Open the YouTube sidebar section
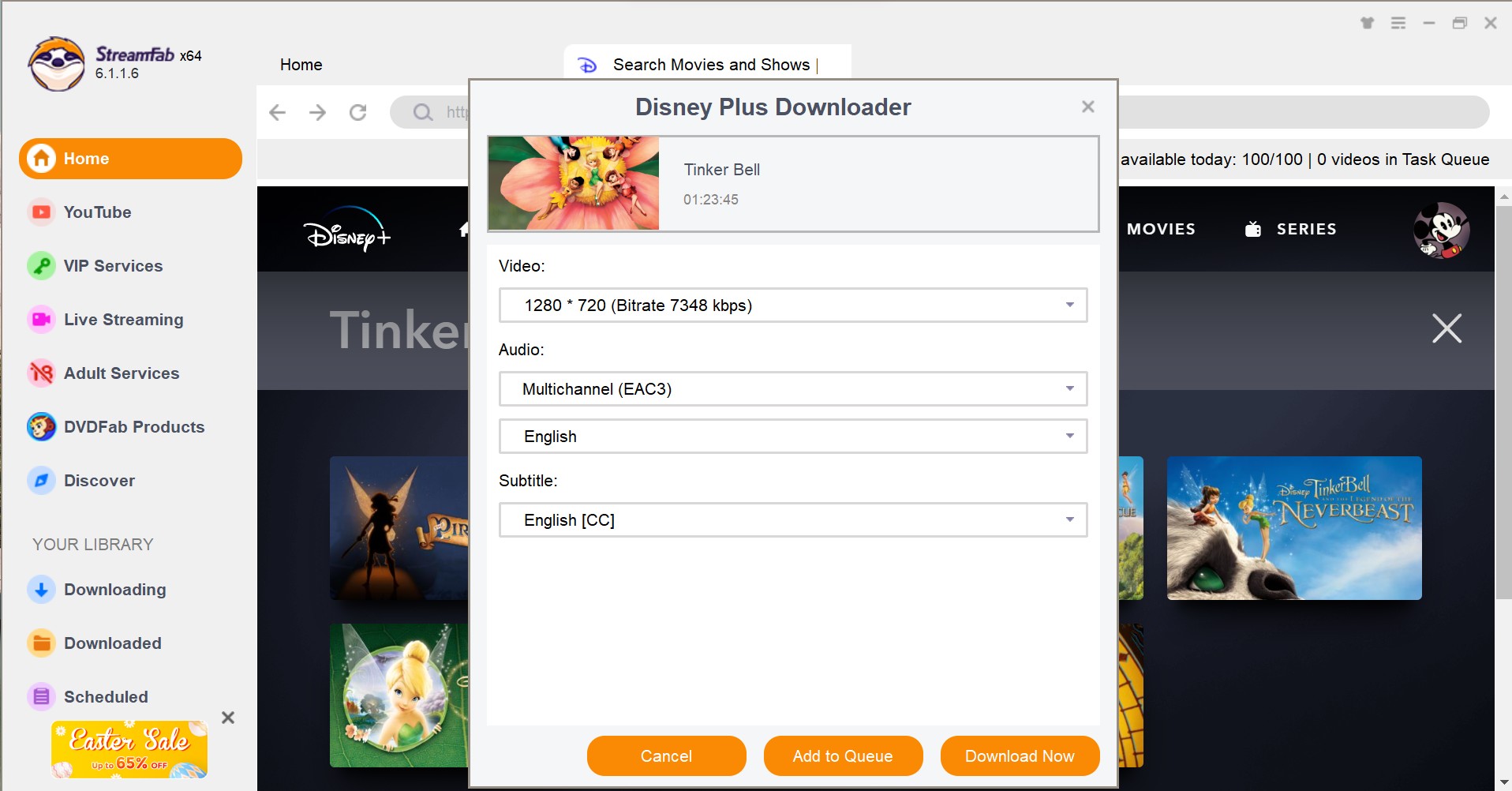 [x=97, y=212]
